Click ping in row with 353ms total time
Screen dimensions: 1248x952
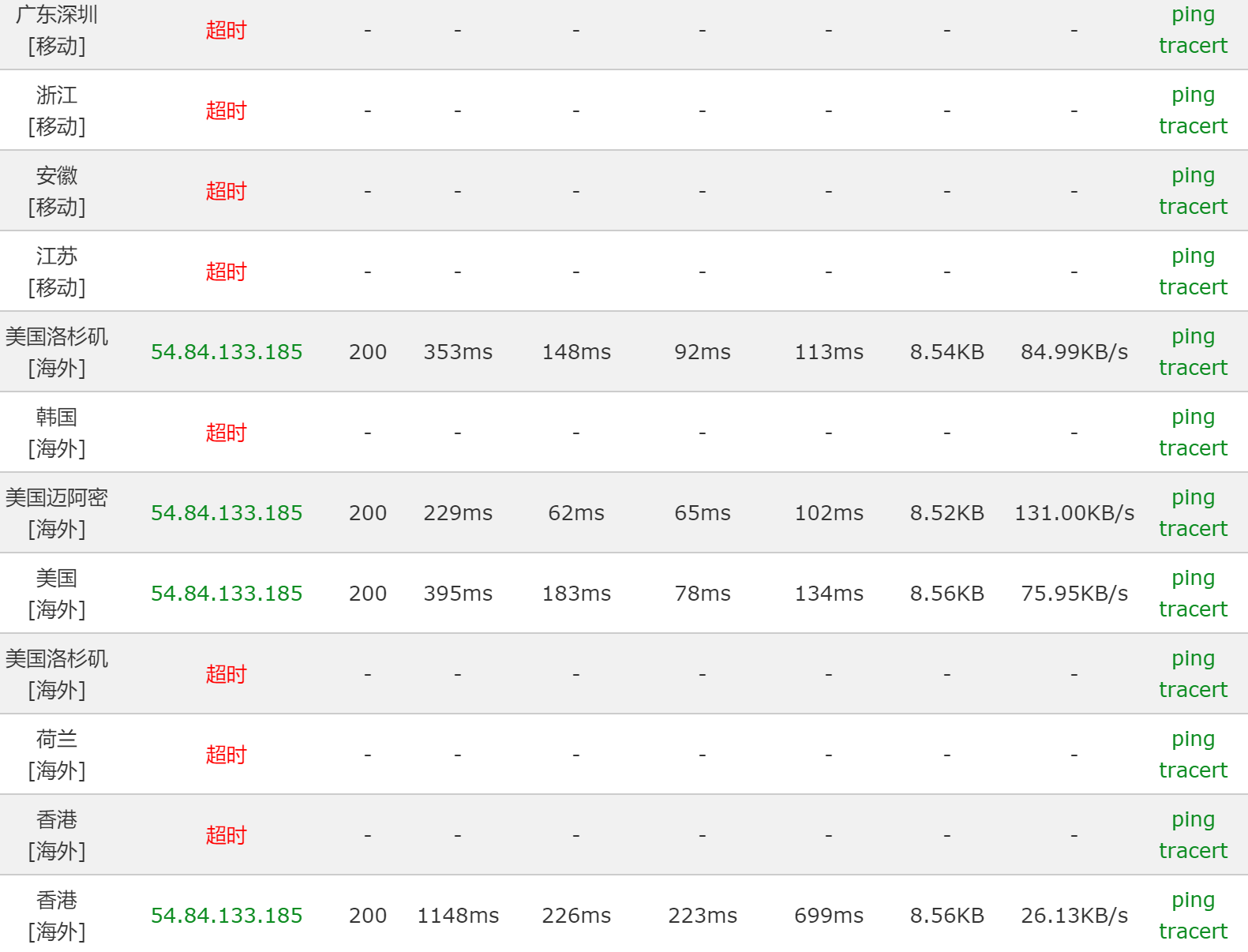point(1192,337)
